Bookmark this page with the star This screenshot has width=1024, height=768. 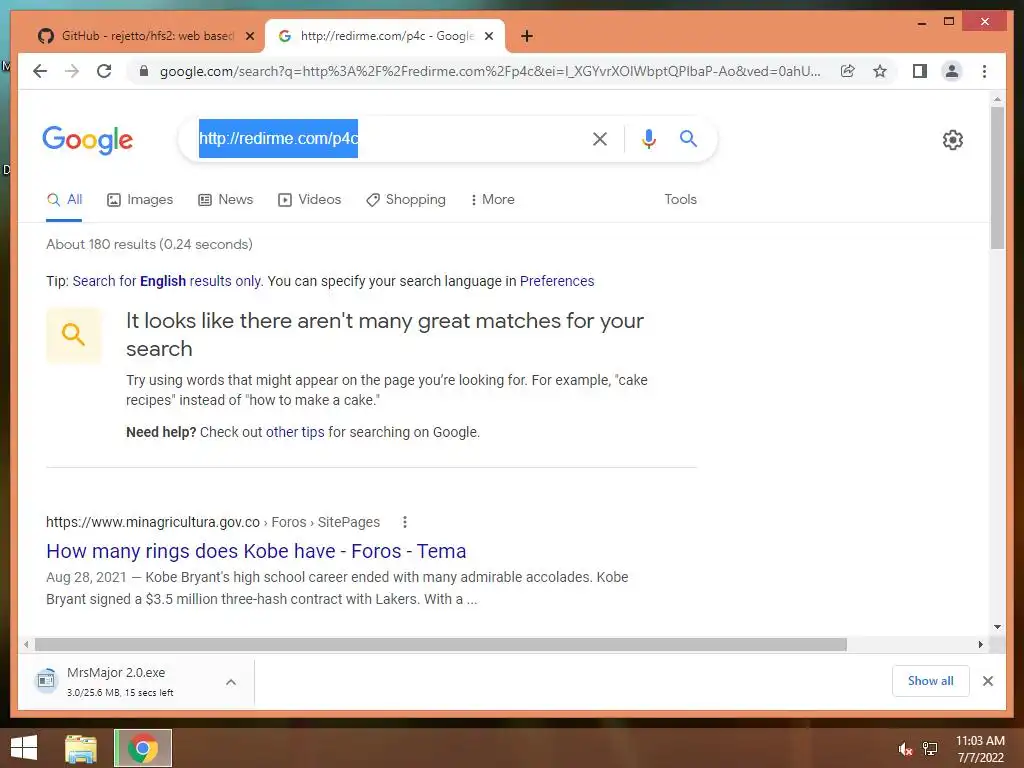(x=880, y=71)
